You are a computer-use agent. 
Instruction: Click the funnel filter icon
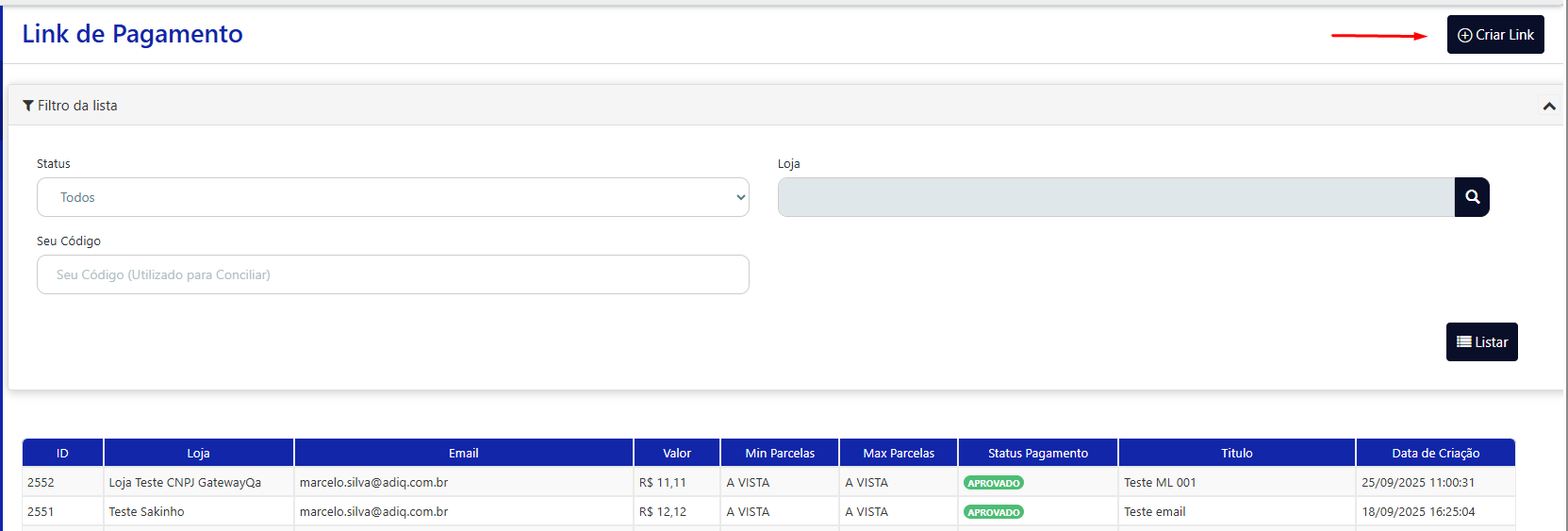[28, 106]
